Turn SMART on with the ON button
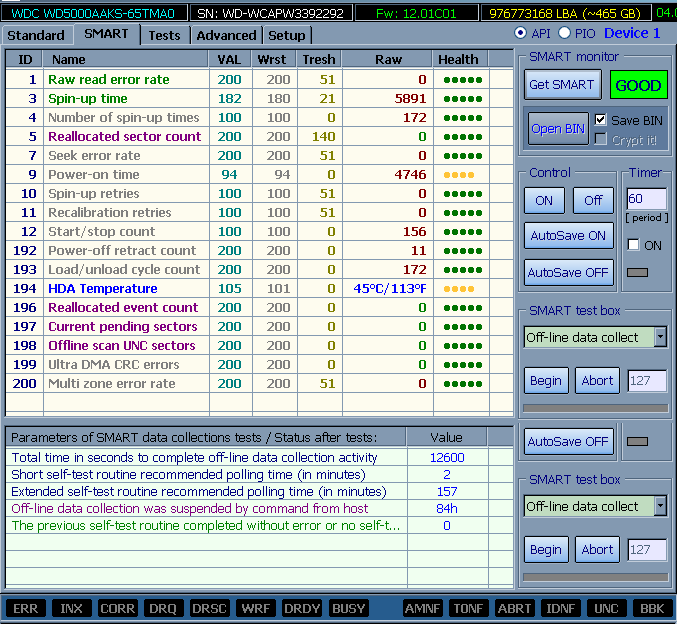The image size is (677, 625). coord(544,200)
